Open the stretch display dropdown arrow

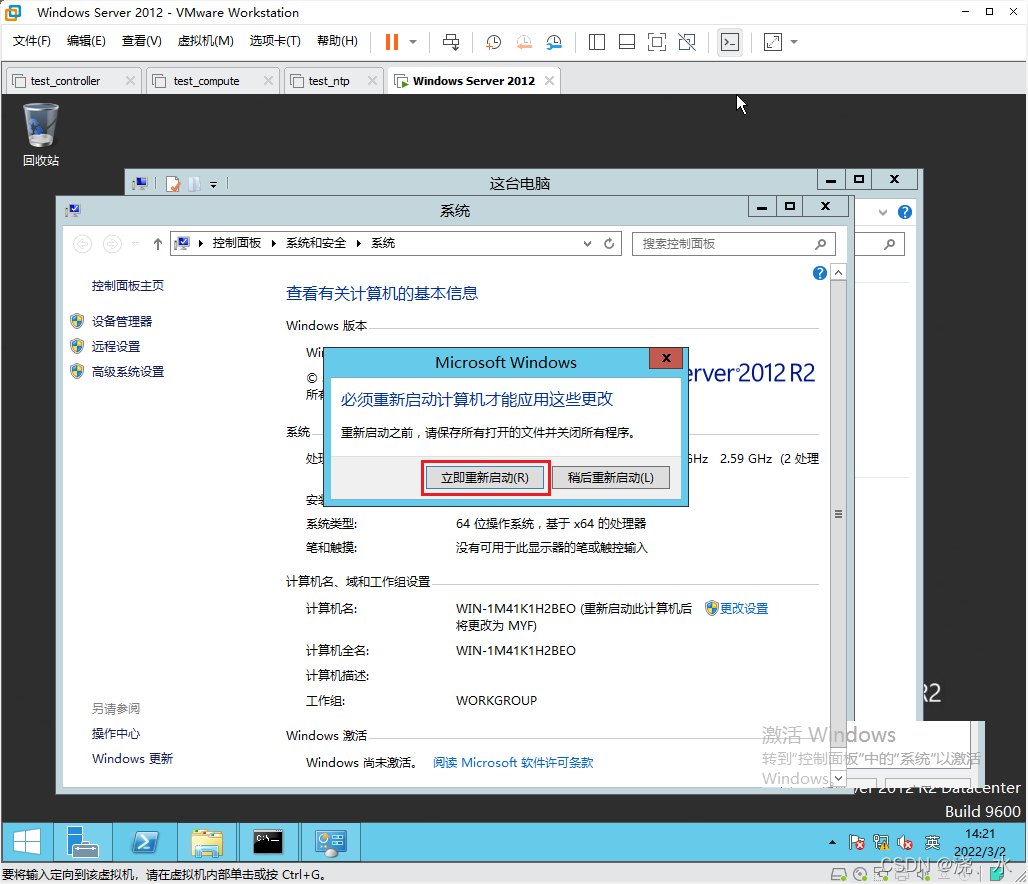[794, 42]
